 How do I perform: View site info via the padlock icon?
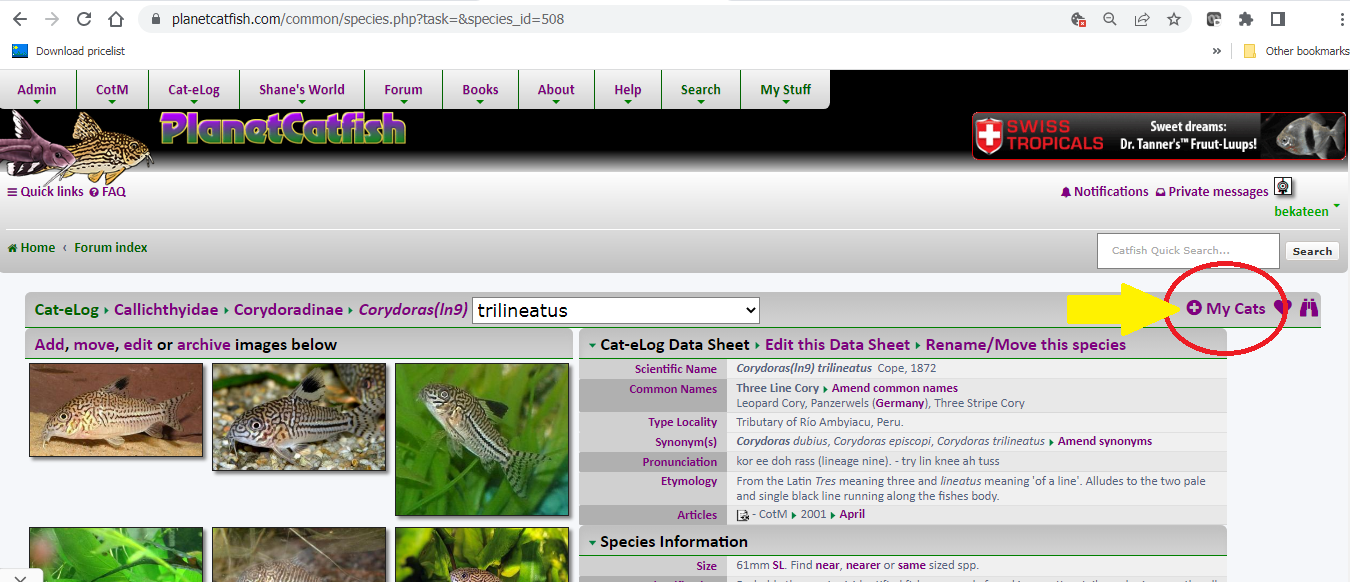click(x=154, y=19)
